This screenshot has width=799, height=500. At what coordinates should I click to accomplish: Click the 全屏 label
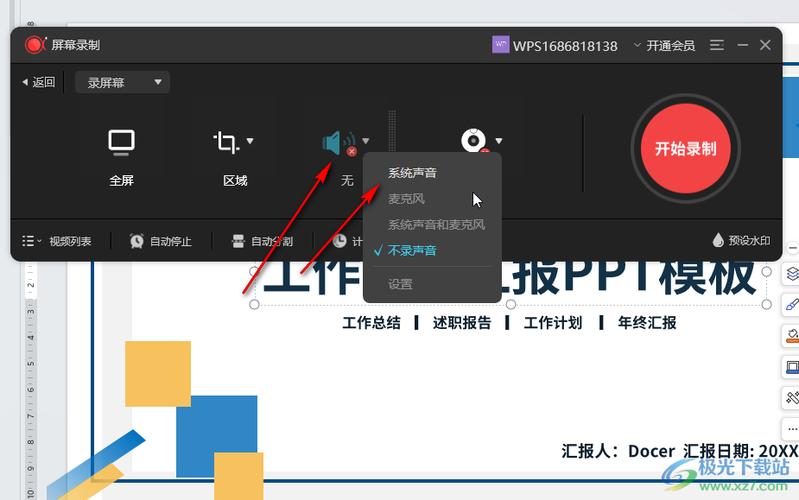121,180
